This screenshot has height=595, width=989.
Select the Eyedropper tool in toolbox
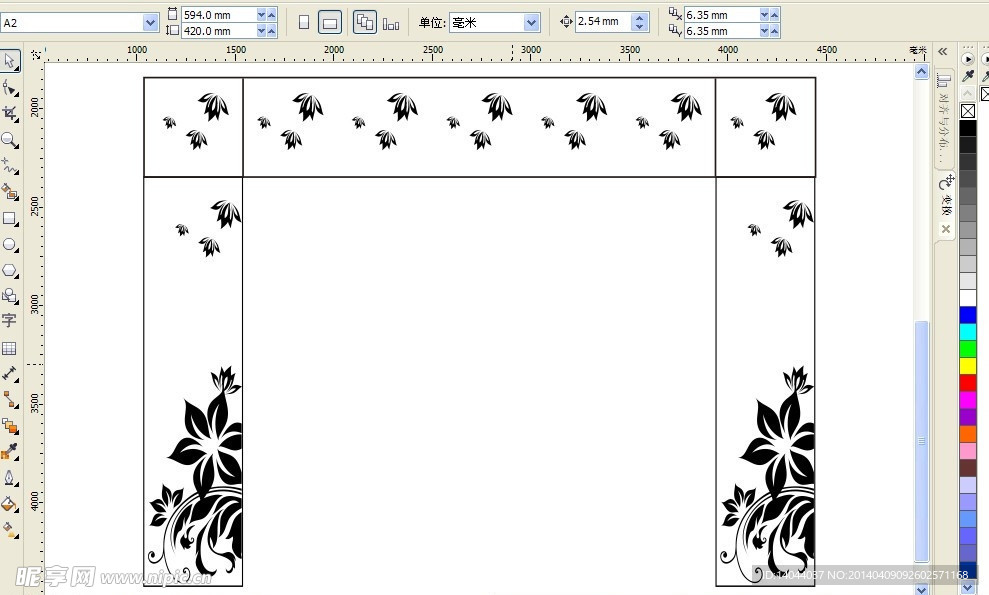[9, 451]
